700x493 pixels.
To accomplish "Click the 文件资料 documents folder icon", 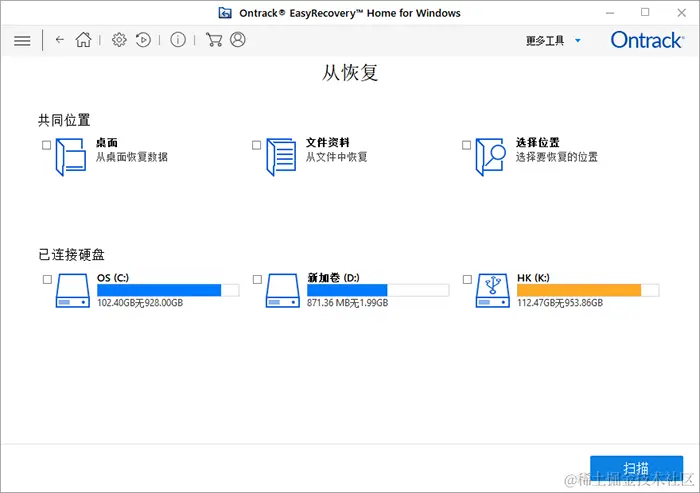I will (x=281, y=157).
